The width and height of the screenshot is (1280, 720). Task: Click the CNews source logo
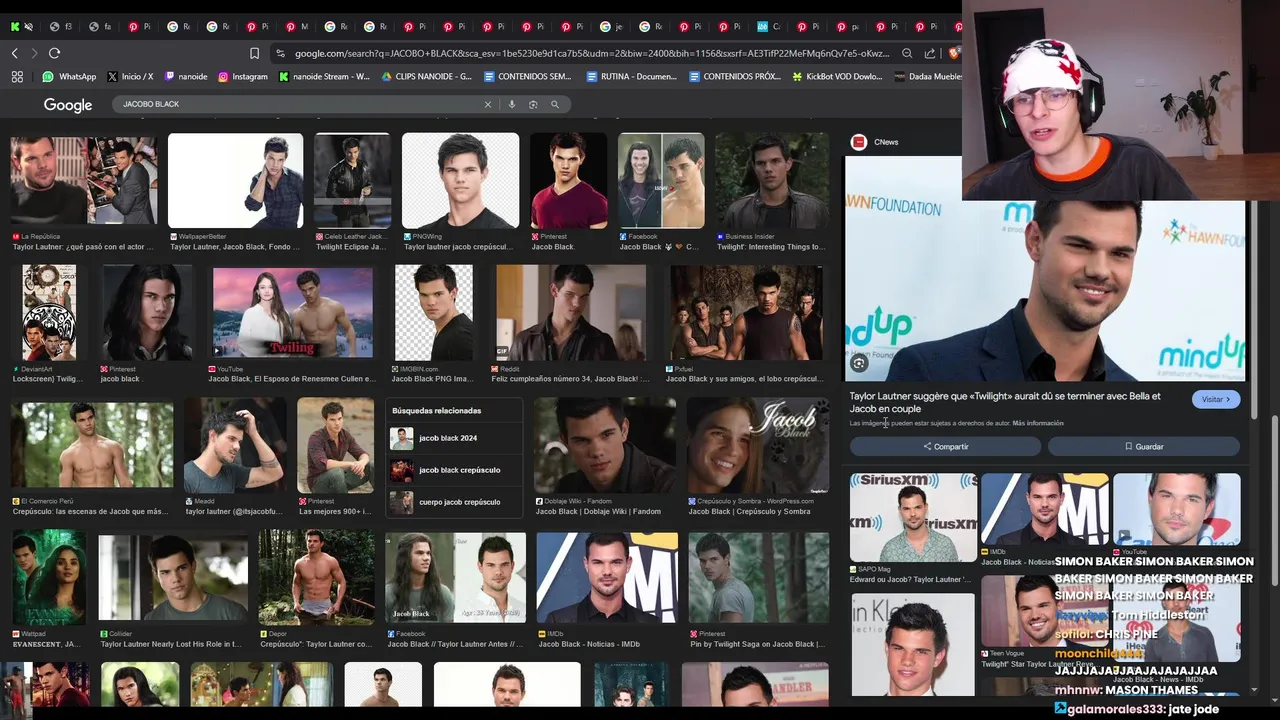coord(858,142)
